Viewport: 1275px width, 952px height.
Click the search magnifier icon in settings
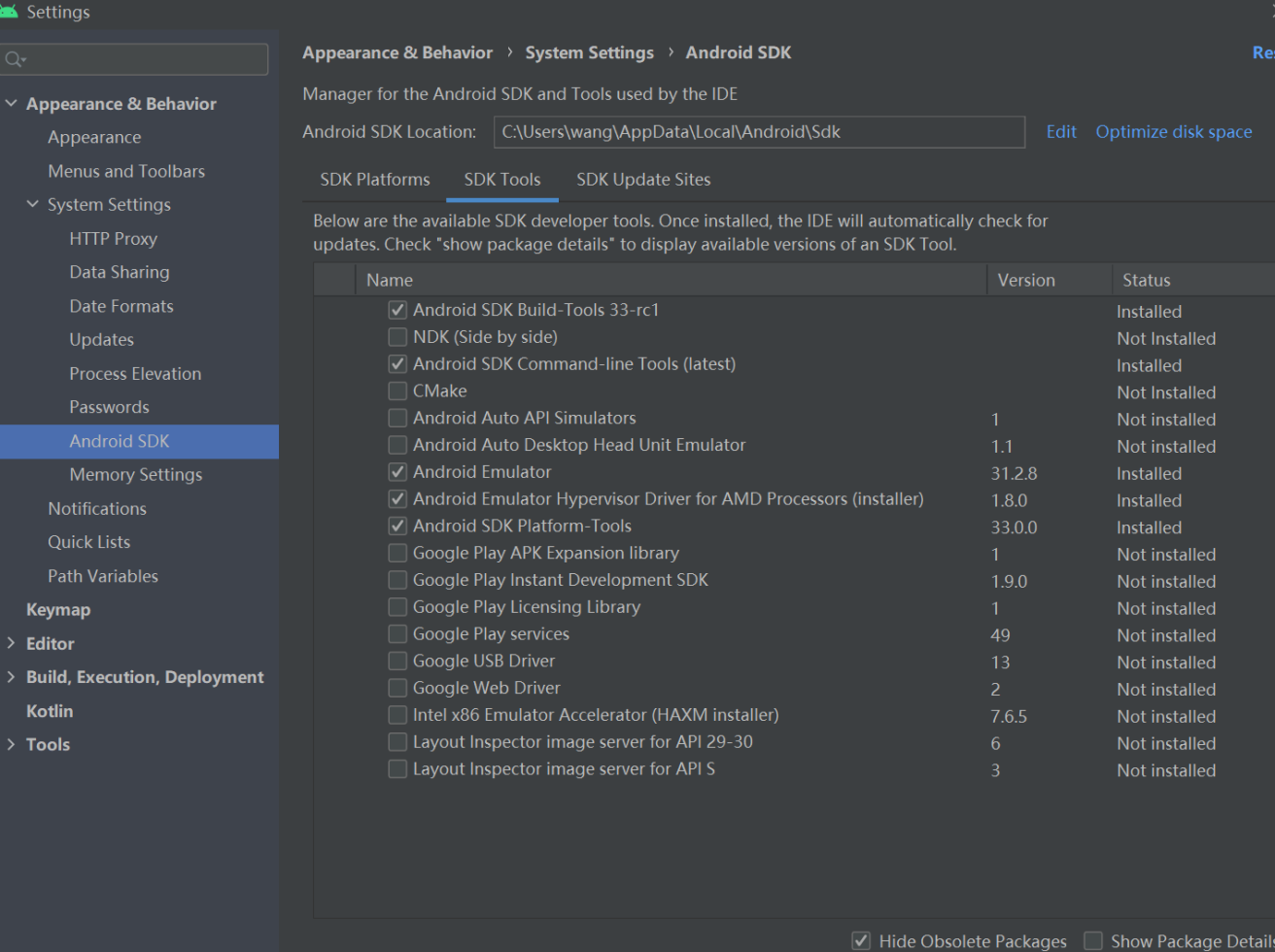pos(15,60)
